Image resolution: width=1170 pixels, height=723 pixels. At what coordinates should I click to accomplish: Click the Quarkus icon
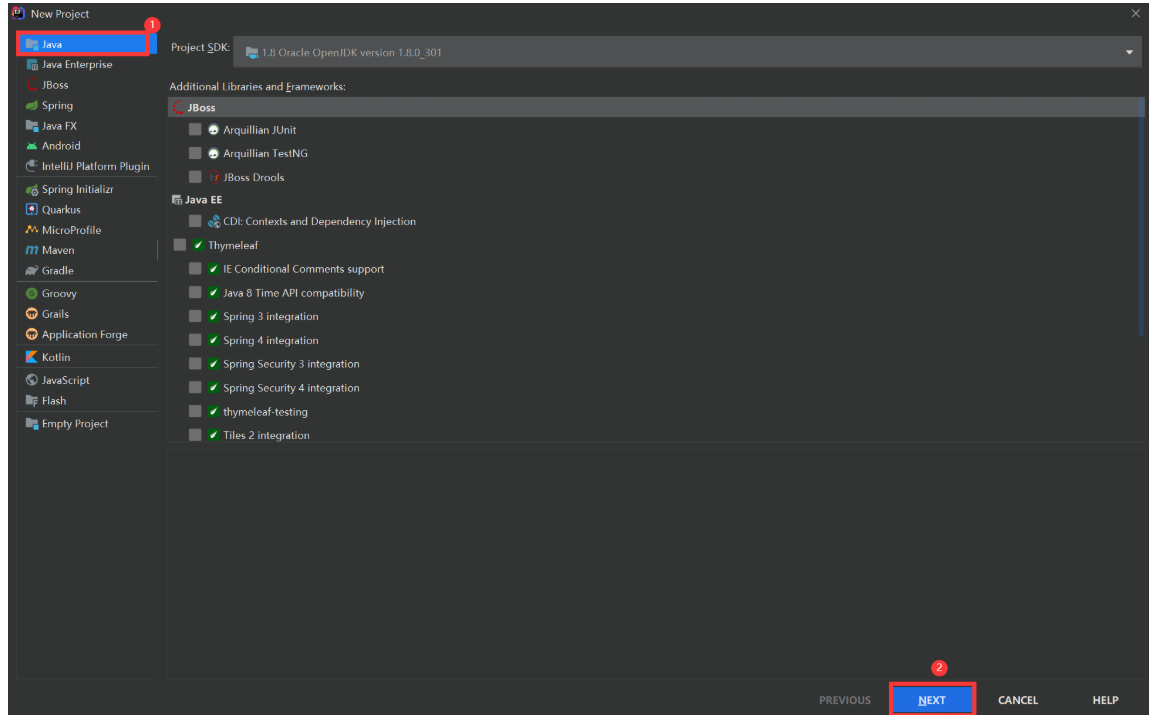tap(31, 210)
